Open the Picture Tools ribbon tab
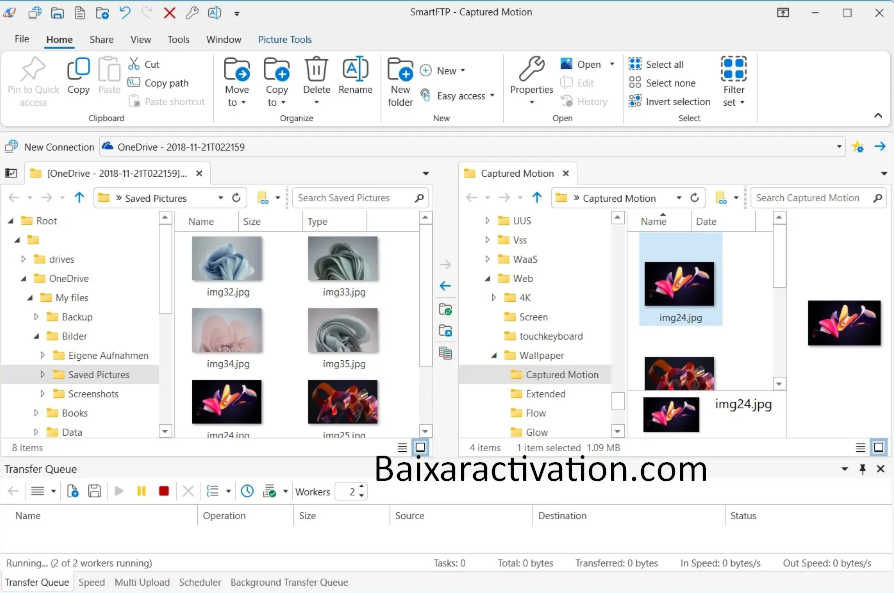Viewport: 894px width, 593px height. point(284,40)
